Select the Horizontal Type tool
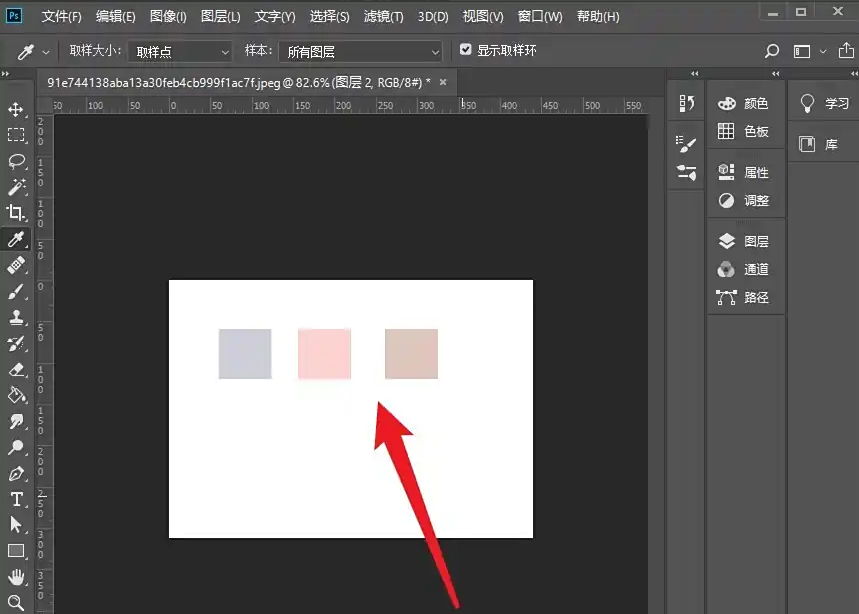This screenshot has width=859, height=614. [16, 499]
